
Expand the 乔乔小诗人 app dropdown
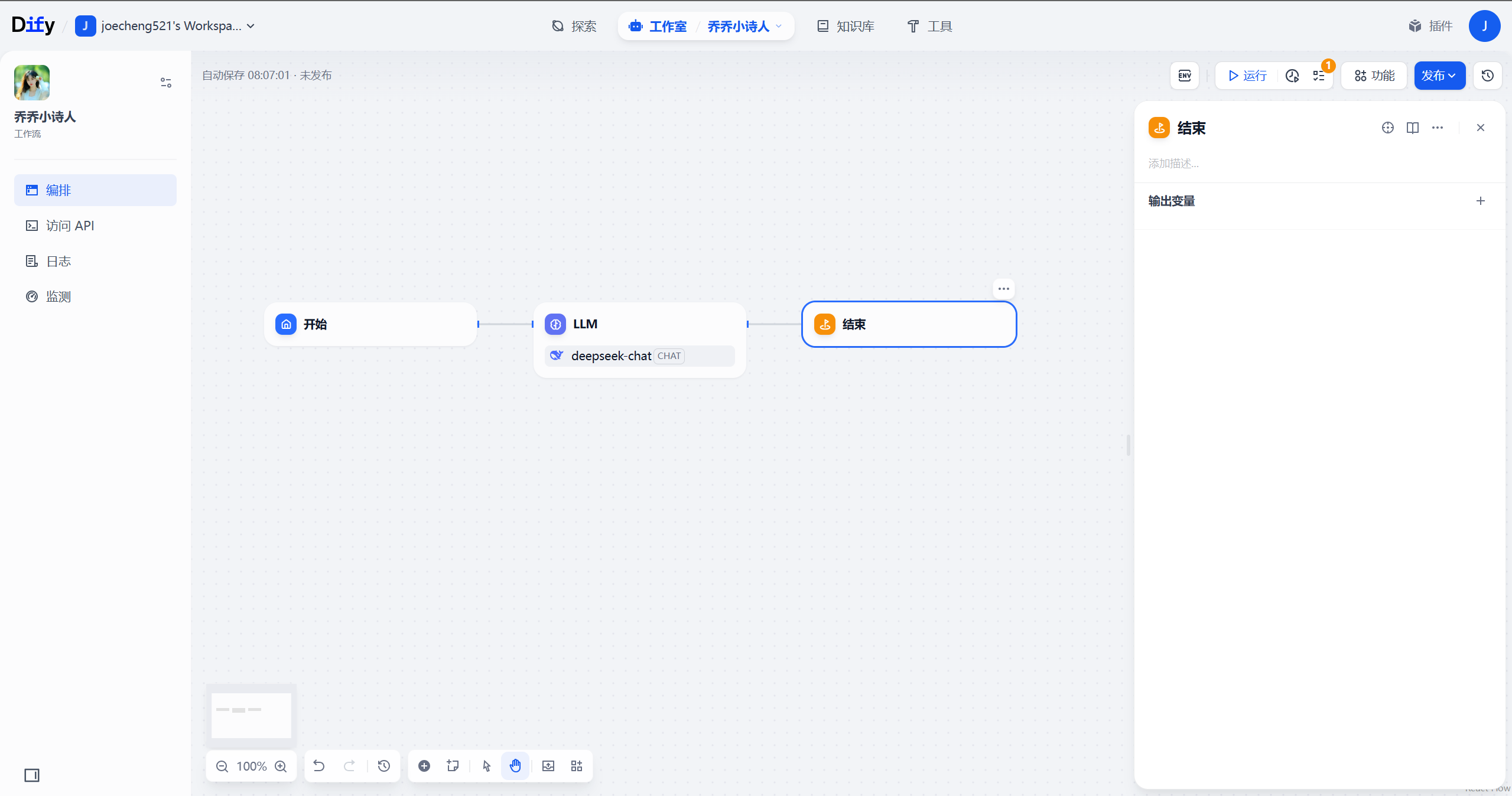click(x=779, y=26)
